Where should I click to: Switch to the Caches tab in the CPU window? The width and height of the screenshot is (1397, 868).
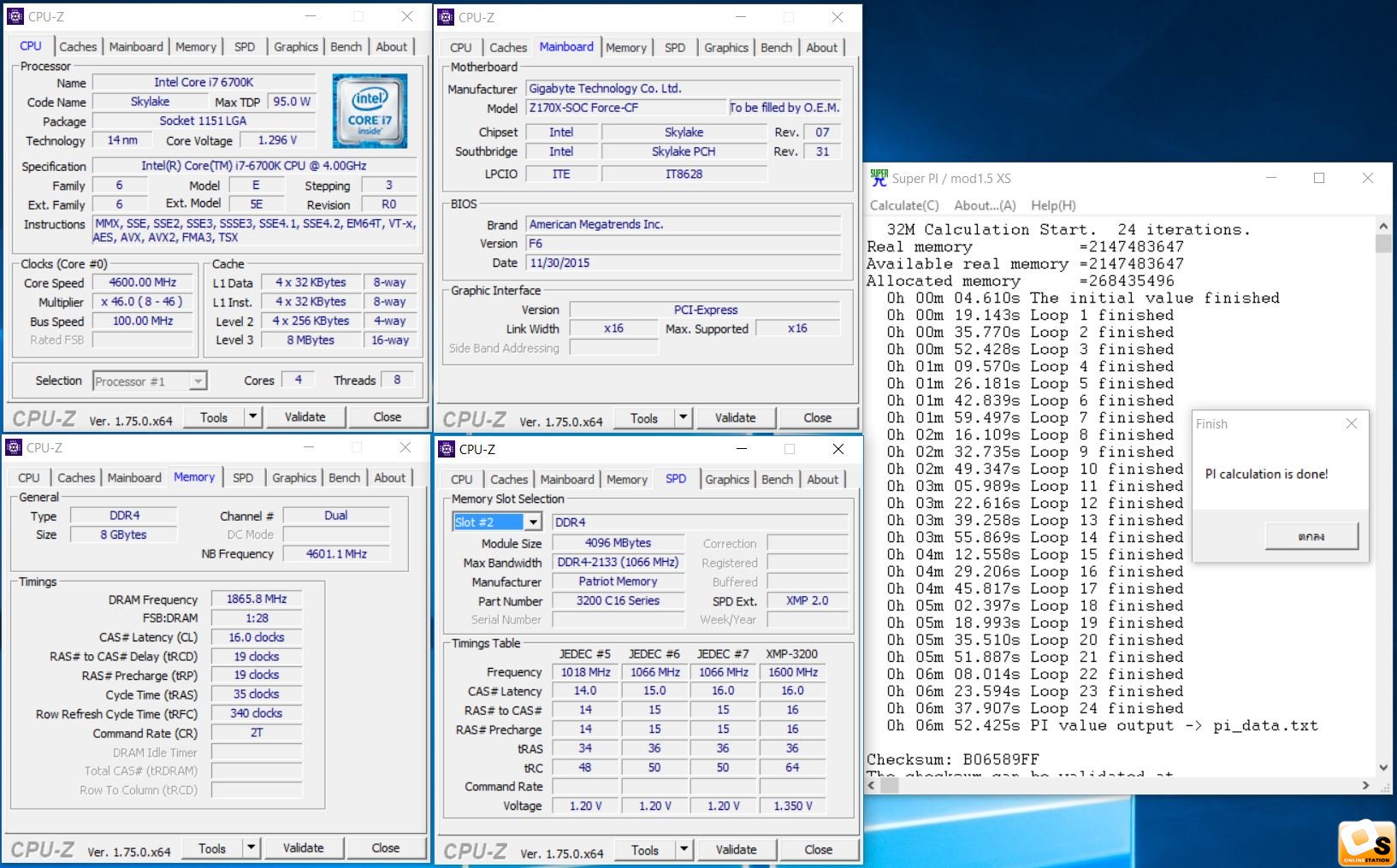(78, 47)
